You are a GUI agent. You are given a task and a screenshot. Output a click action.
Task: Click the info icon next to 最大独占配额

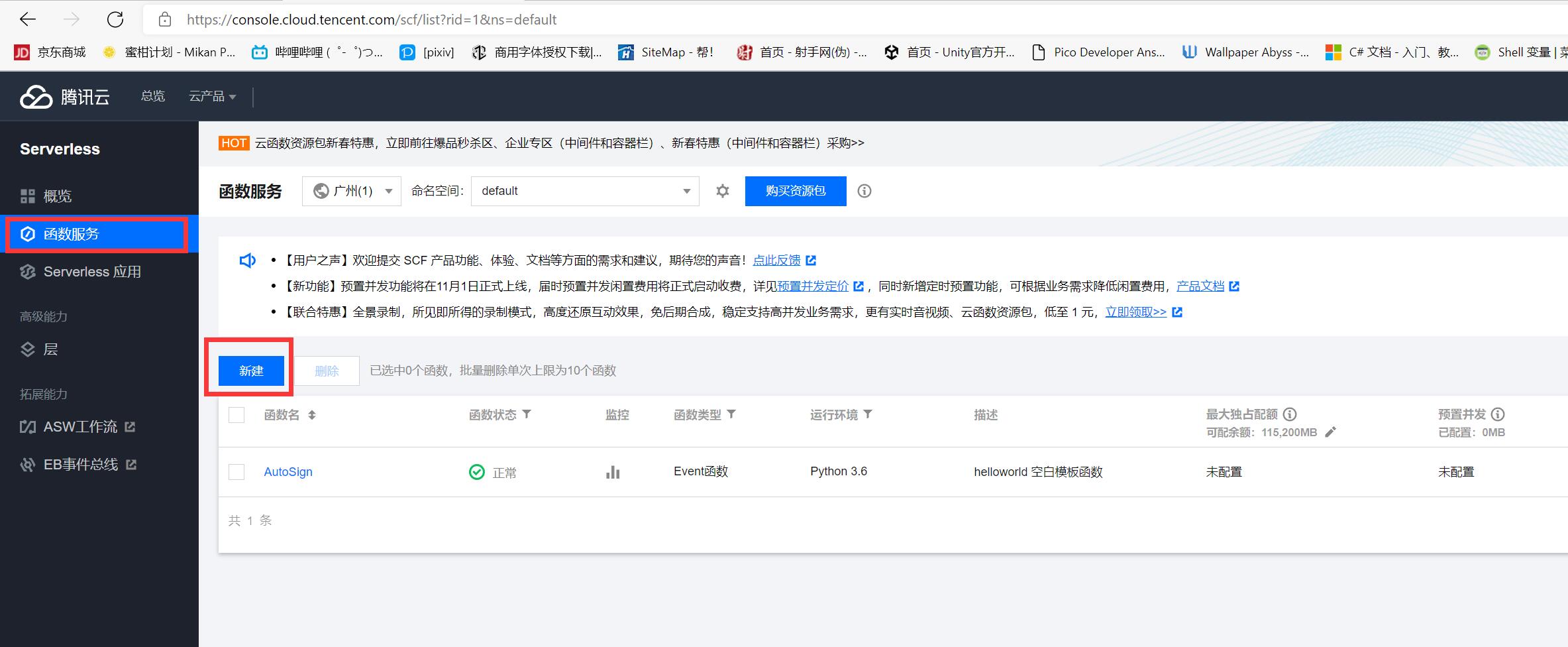(x=1290, y=414)
